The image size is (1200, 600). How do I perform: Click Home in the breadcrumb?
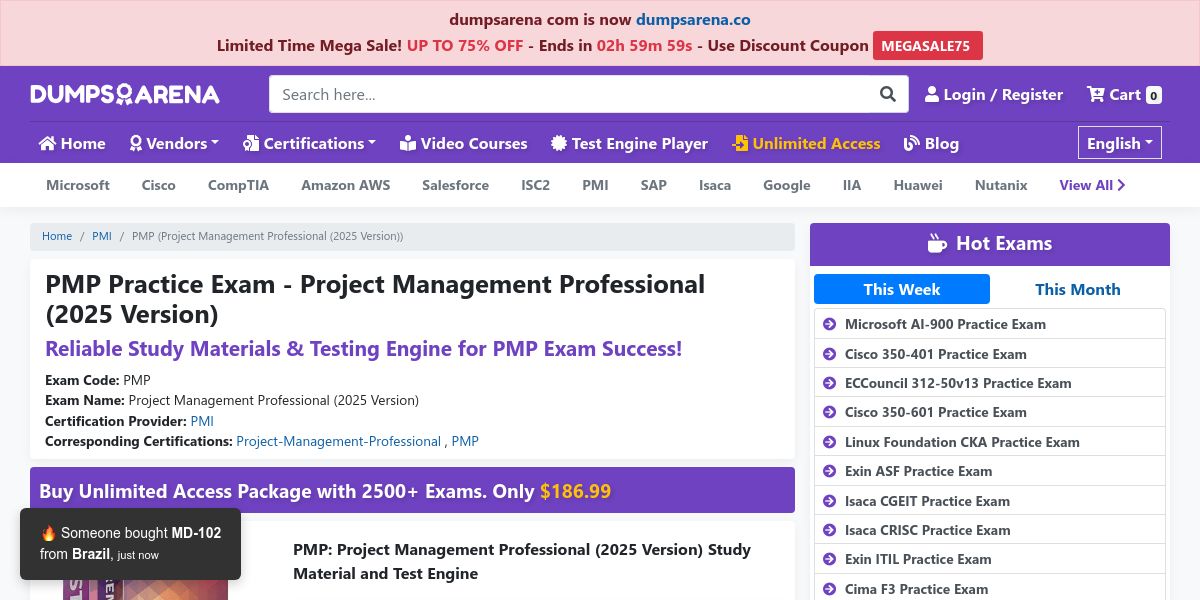click(x=57, y=236)
